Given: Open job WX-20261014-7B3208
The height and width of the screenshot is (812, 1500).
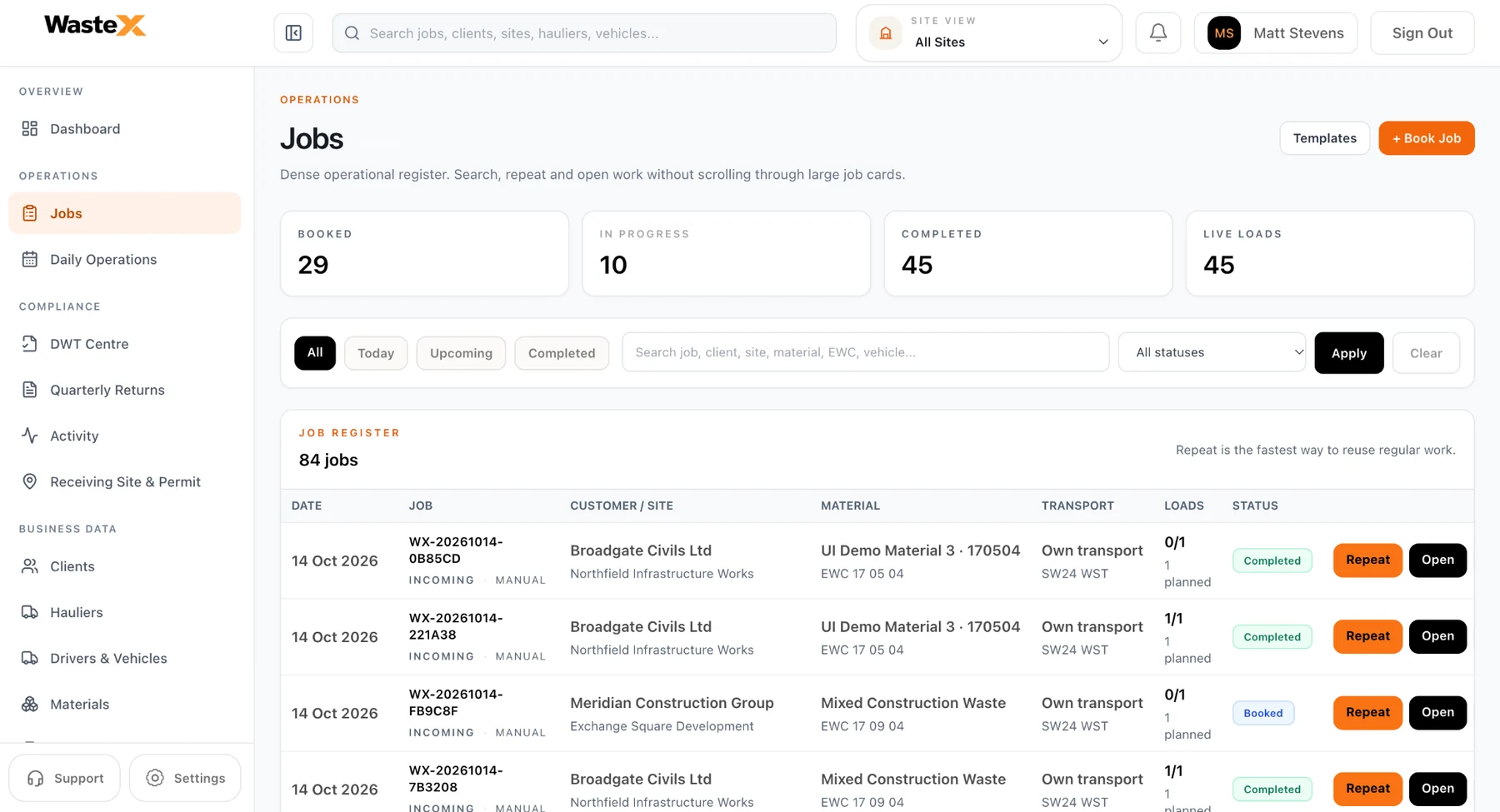Looking at the screenshot, I should tap(1437, 789).
